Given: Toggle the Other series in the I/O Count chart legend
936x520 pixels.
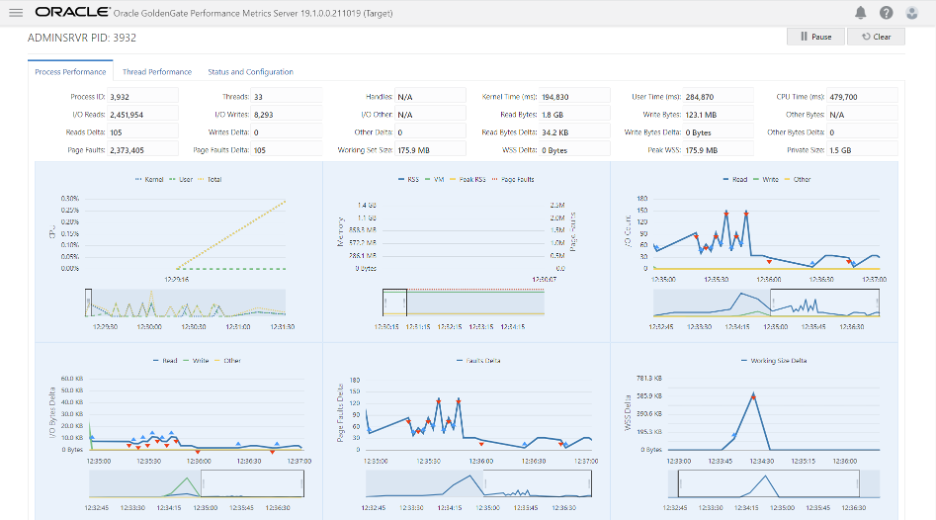Looking at the screenshot, I should 798,179.
